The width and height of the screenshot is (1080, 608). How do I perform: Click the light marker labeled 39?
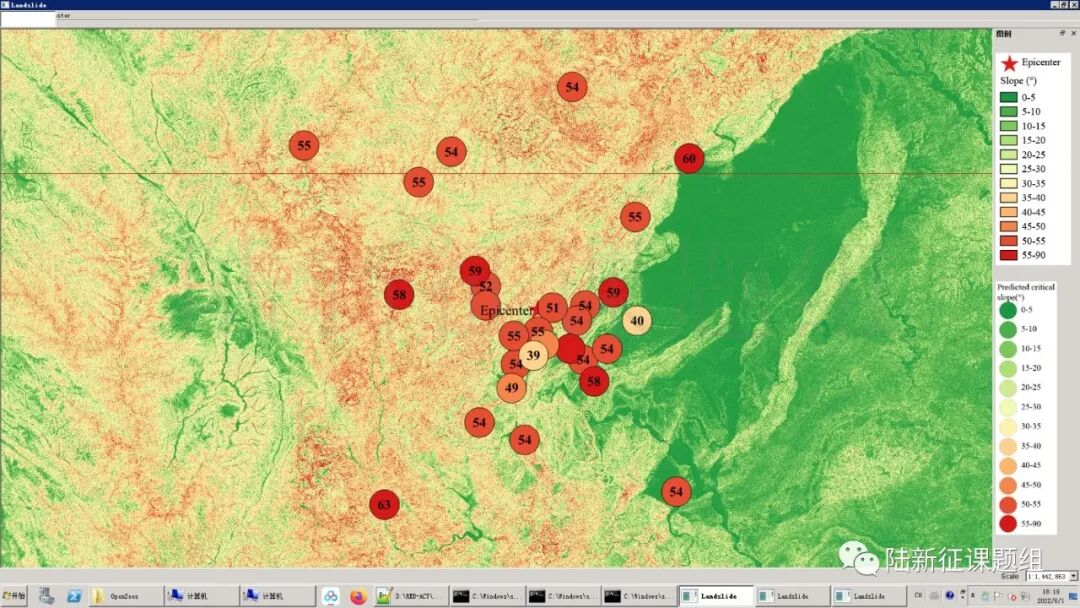[x=533, y=356]
